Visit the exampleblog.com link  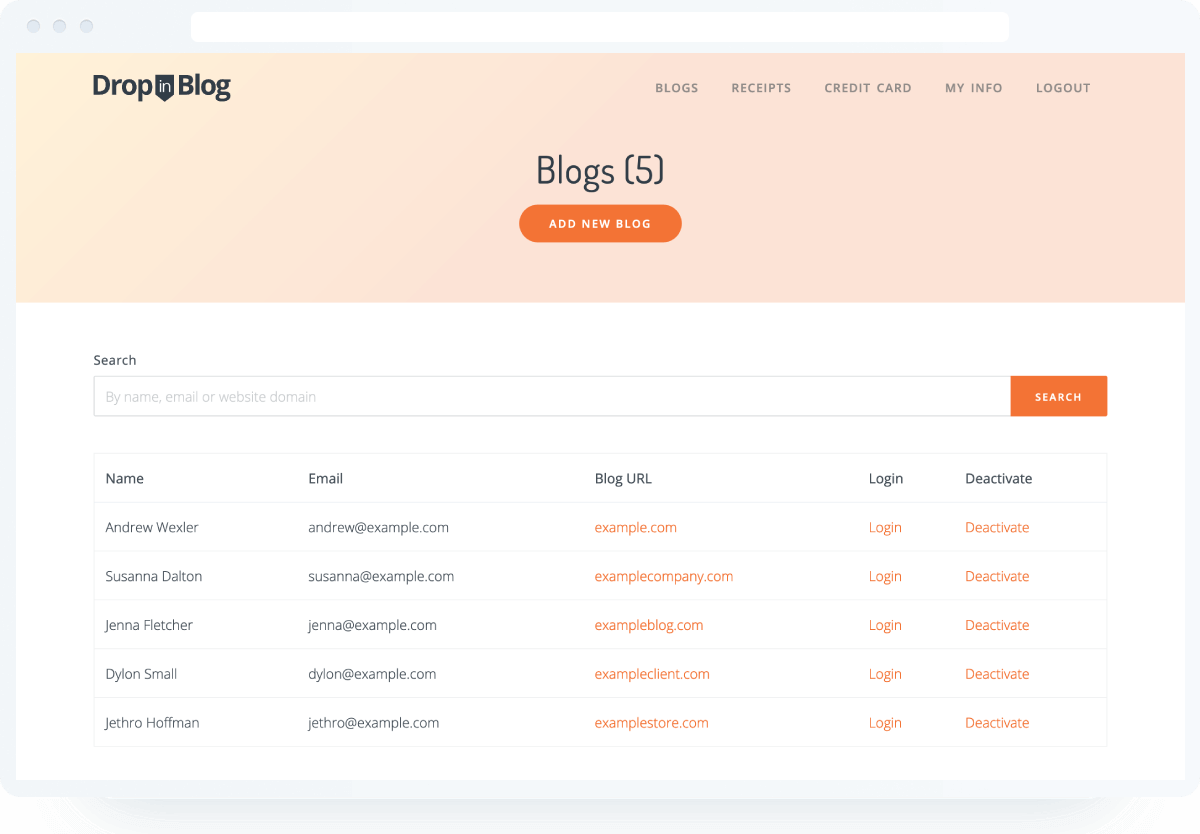click(648, 626)
